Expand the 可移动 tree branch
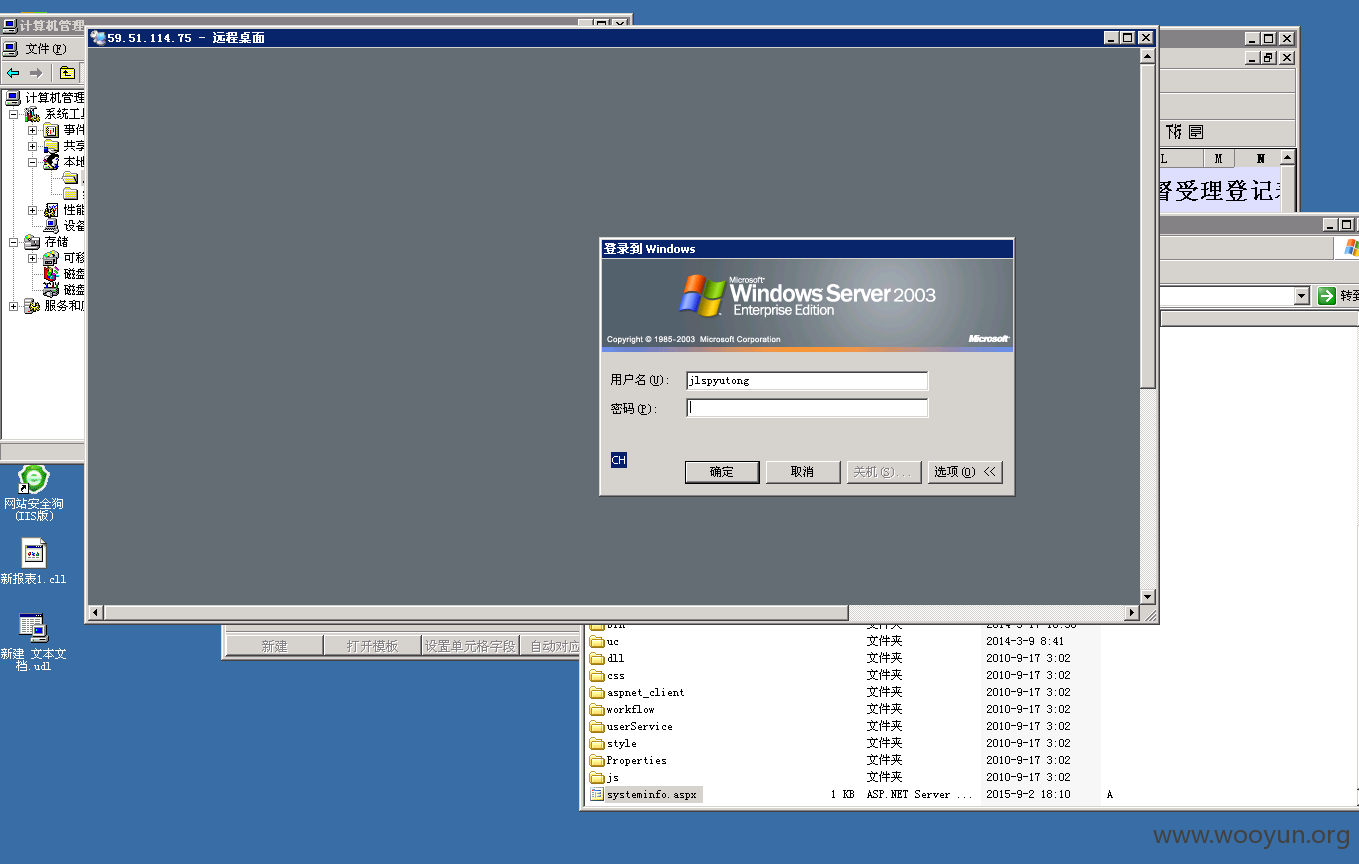1359x864 pixels. [x=32, y=258]
